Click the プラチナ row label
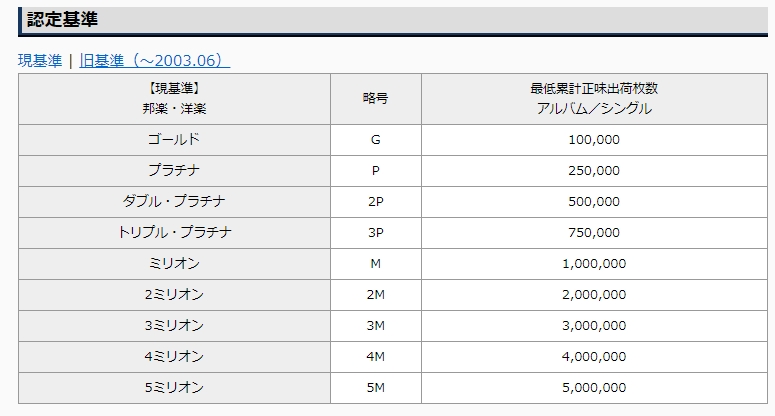Viewport: 775px width, 416px height. 174,170
